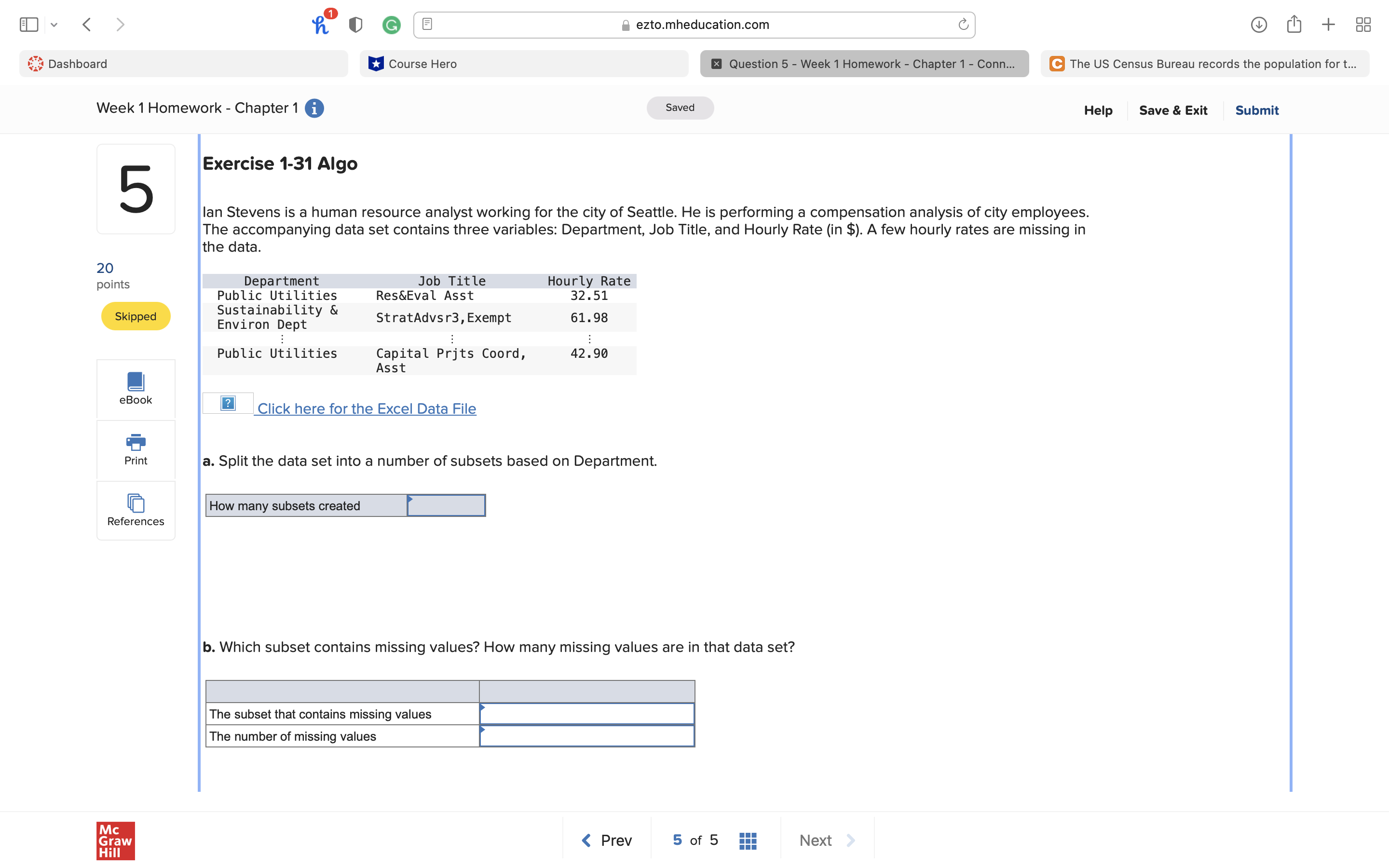Viewport: 1389px width, 868px height.
Task: Open the subset with missing values dropdown
Action: [x=586, y=714]
